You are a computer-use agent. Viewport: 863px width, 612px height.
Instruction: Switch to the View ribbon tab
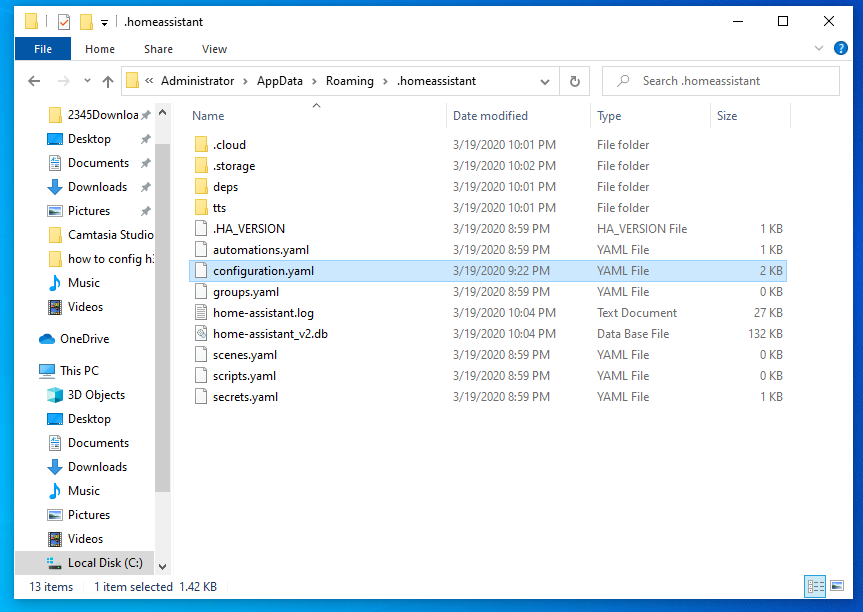(214, 49)
